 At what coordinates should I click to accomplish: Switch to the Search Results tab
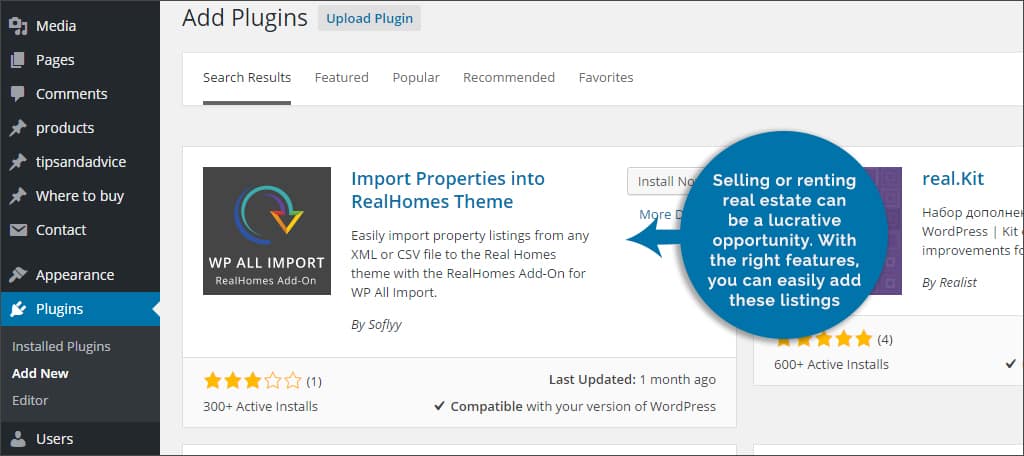(247, 78)
